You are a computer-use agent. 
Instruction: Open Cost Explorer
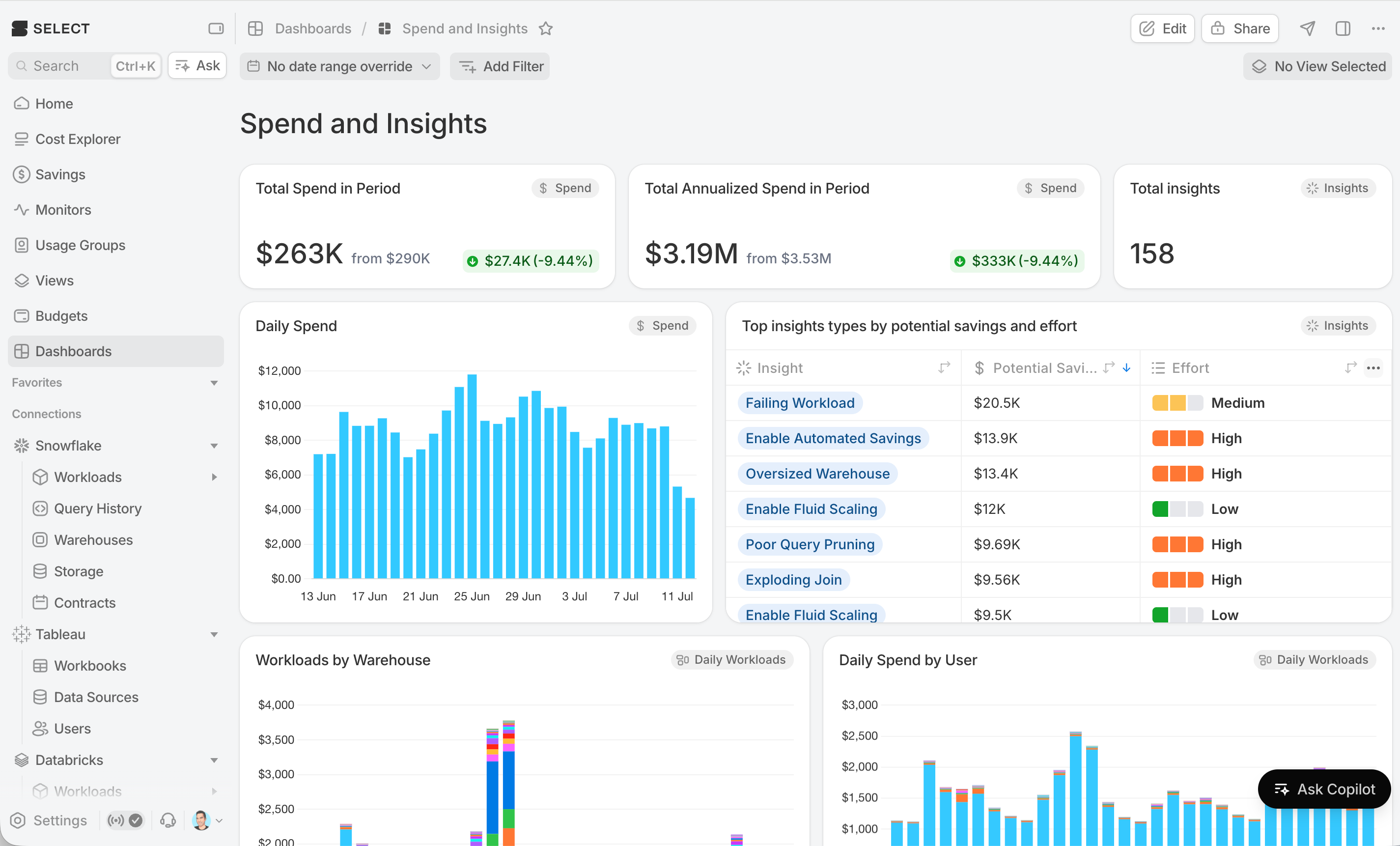116,139
